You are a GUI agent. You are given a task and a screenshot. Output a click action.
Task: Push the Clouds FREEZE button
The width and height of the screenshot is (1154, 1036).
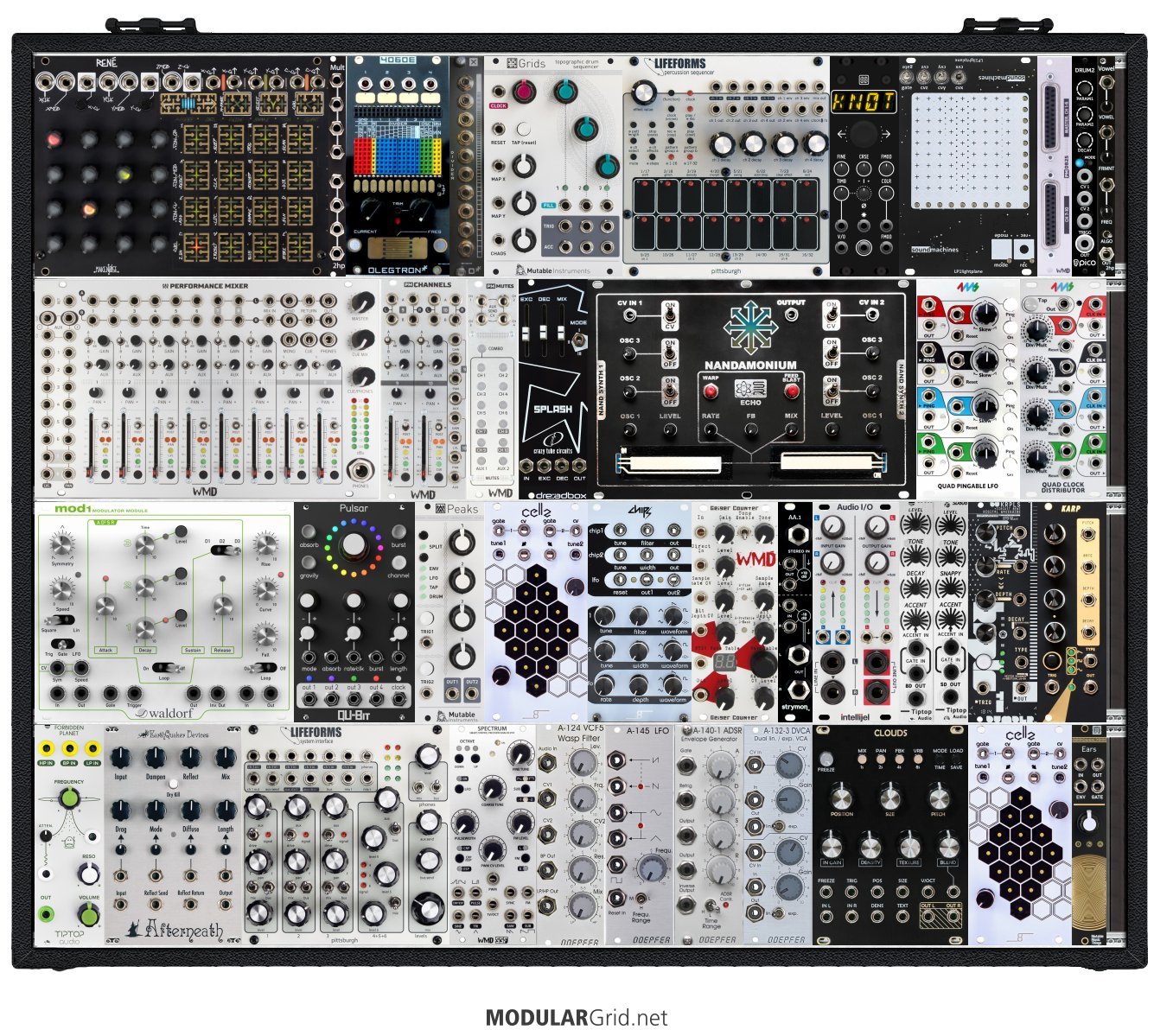click(826, 758)
